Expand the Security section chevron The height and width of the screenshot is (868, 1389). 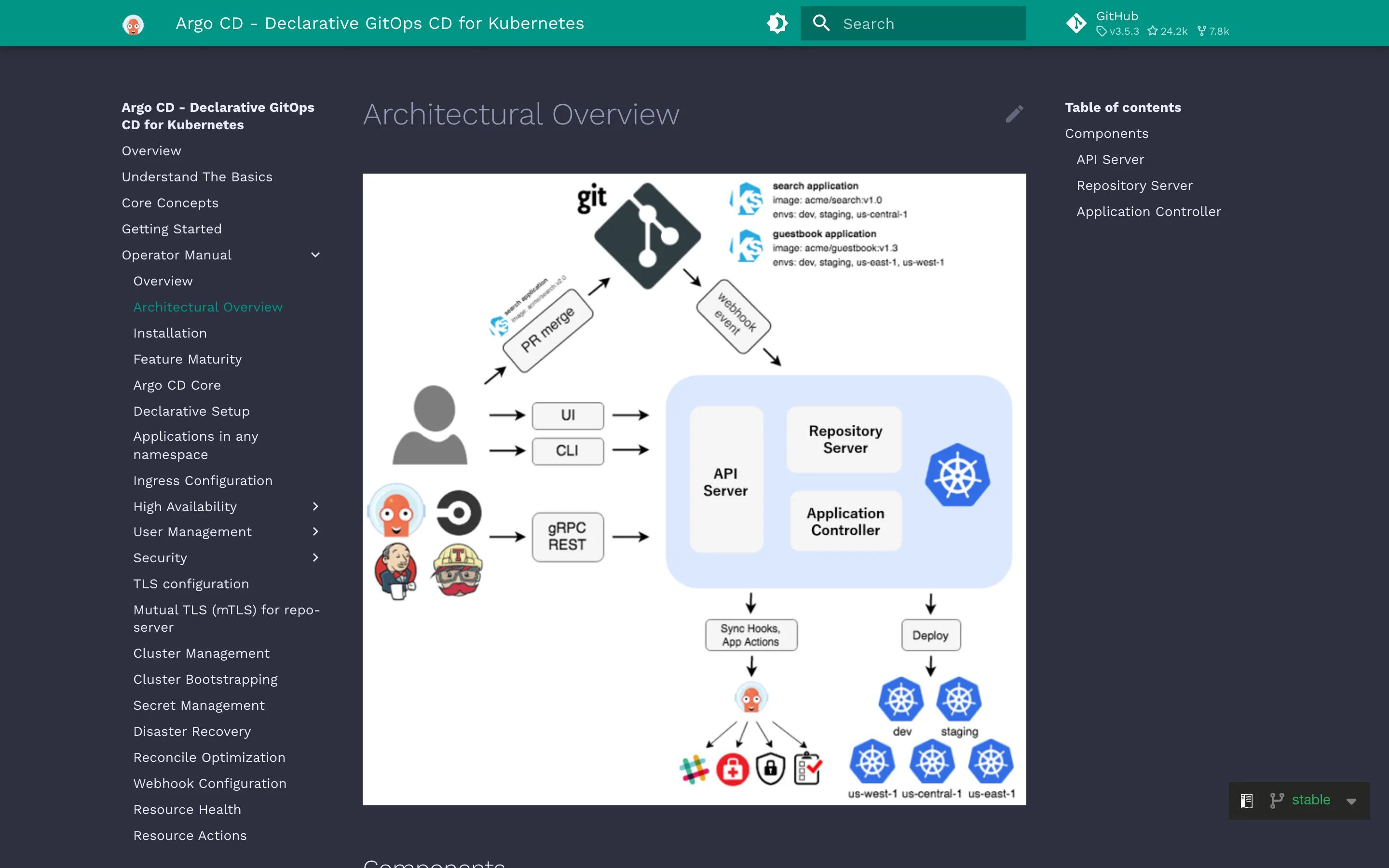pyautogui.click(x=315, y=557)
